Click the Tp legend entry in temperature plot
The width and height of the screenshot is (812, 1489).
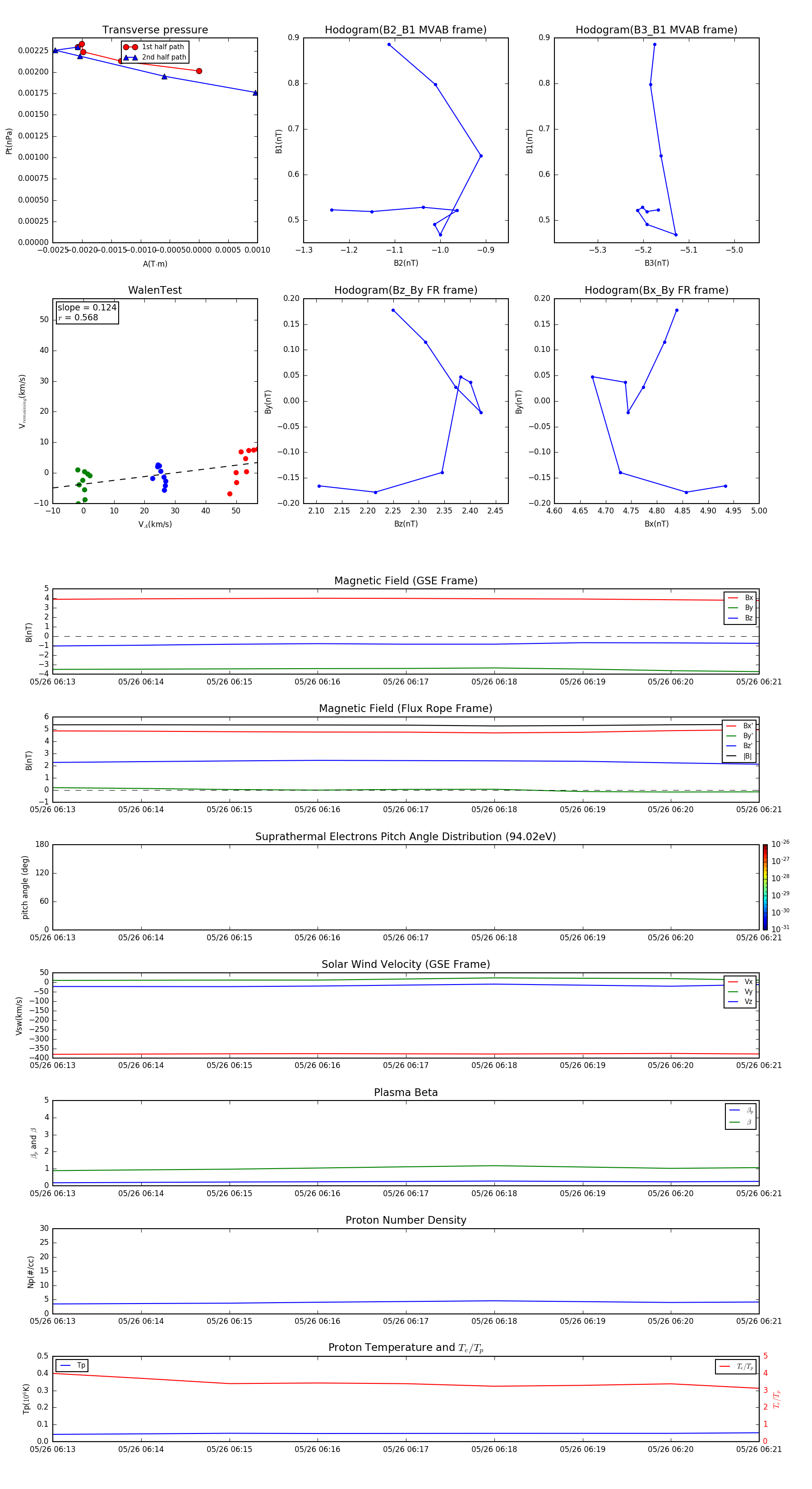(x=72, y=1365)
